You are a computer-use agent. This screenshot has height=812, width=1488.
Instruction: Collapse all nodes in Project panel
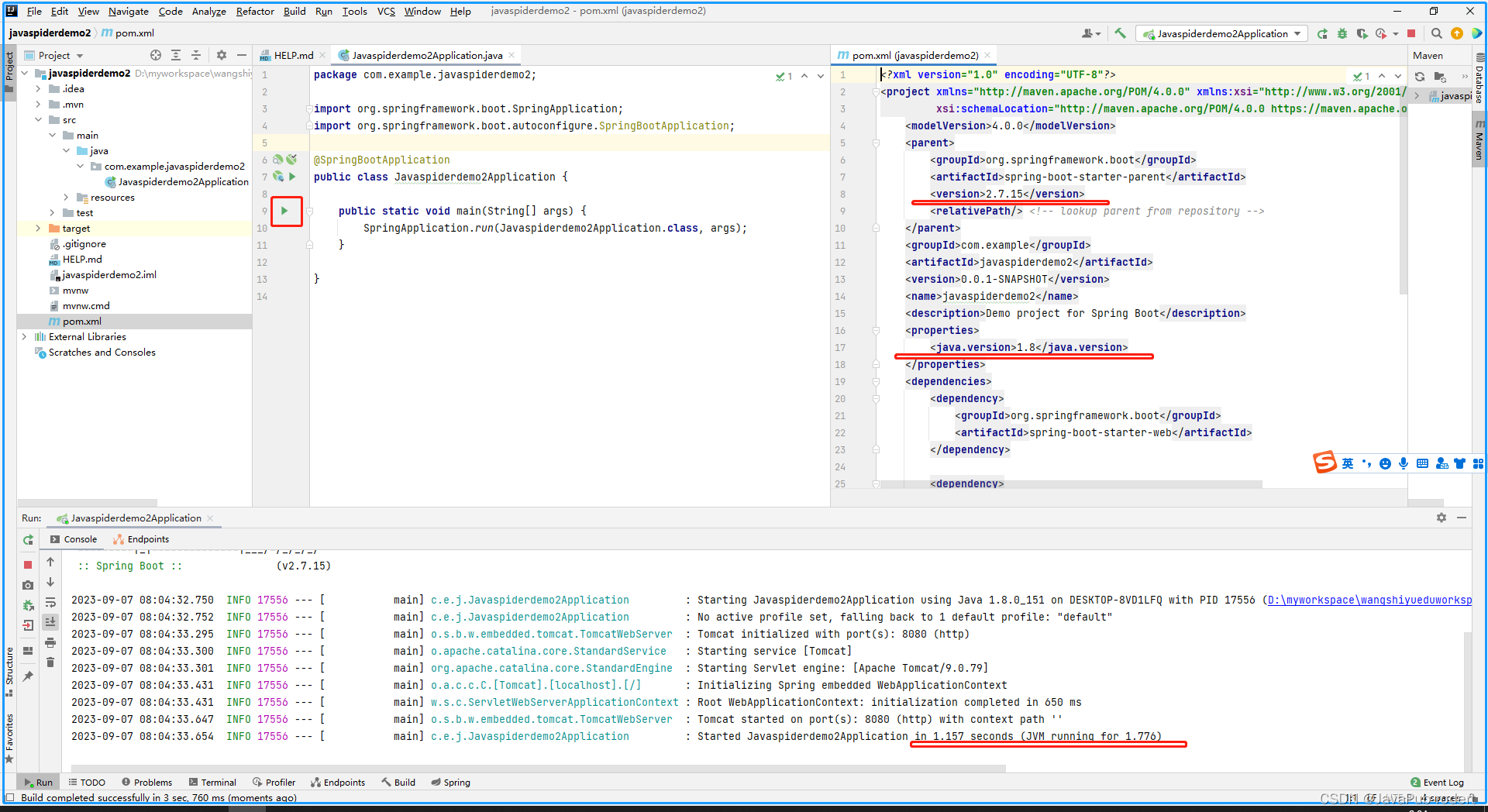coord(196,55)
